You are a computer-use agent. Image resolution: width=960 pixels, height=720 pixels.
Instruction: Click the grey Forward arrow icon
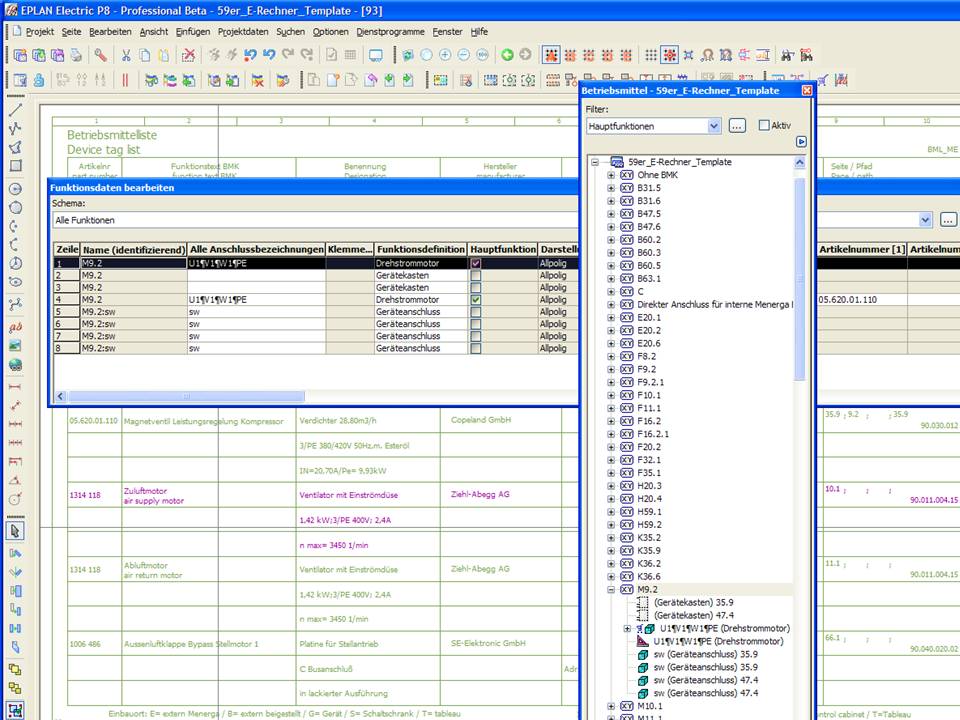(x=525, y=55)
